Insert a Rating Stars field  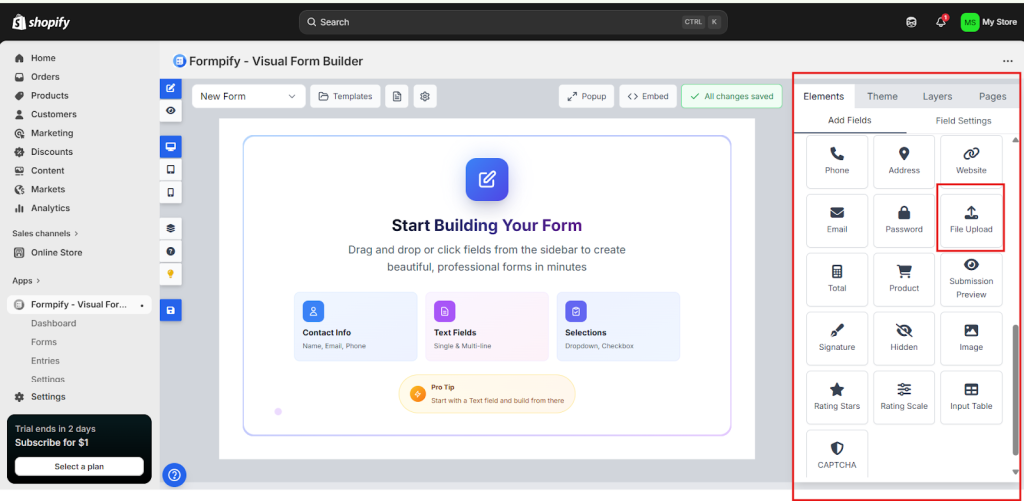click(836, 396)
